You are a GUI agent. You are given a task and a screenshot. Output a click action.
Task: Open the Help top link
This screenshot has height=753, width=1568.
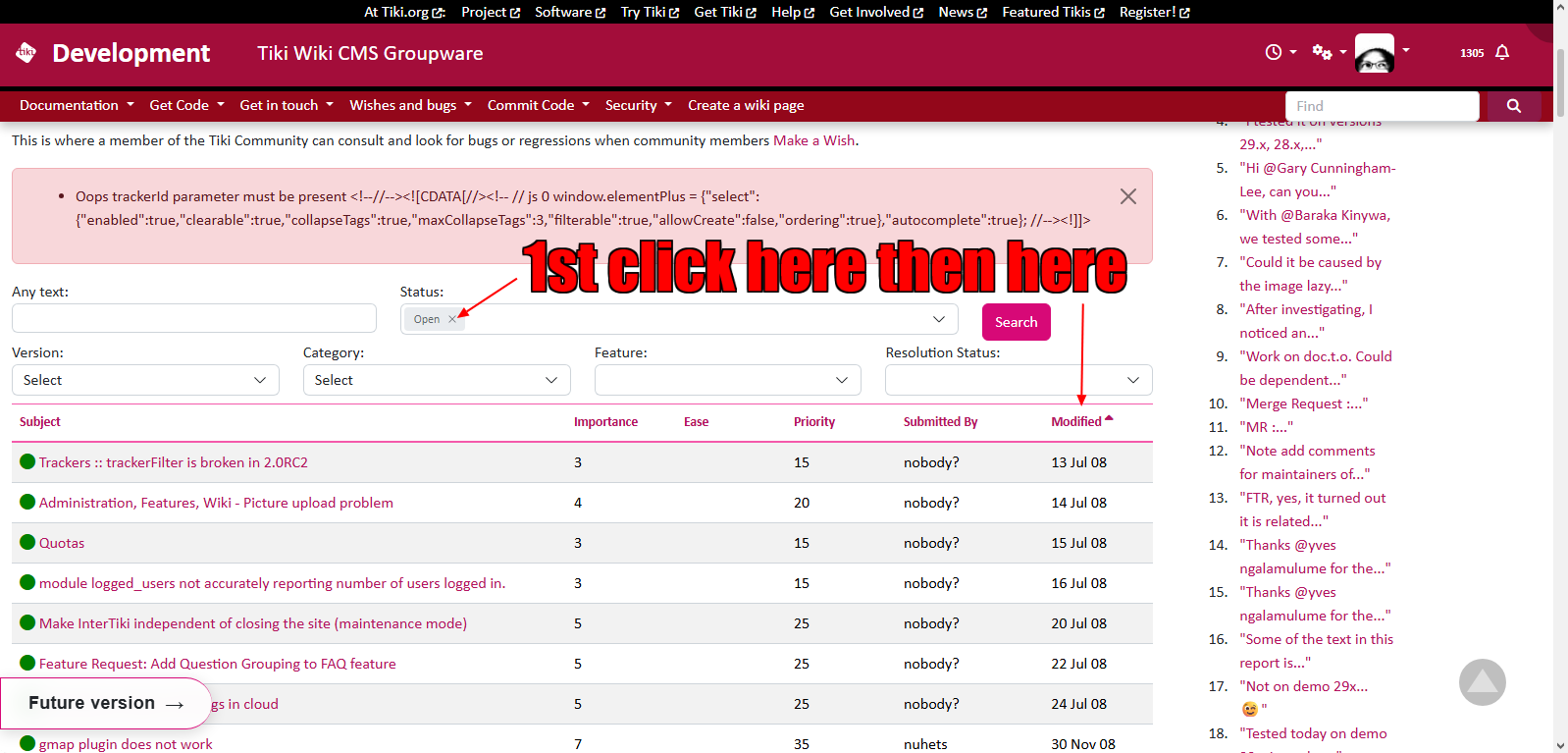[x=793, y=12]
